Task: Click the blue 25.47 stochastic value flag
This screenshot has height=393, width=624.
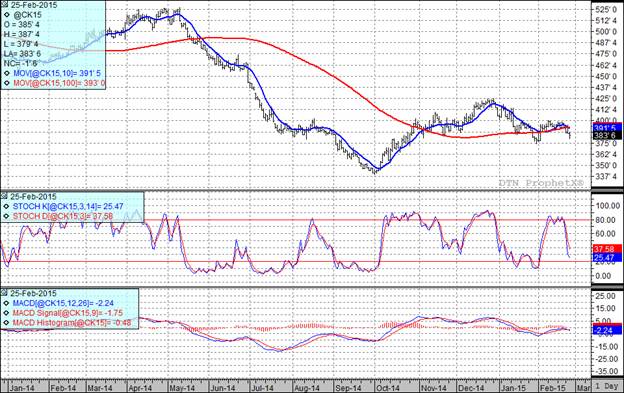Action: coord(606,258)
